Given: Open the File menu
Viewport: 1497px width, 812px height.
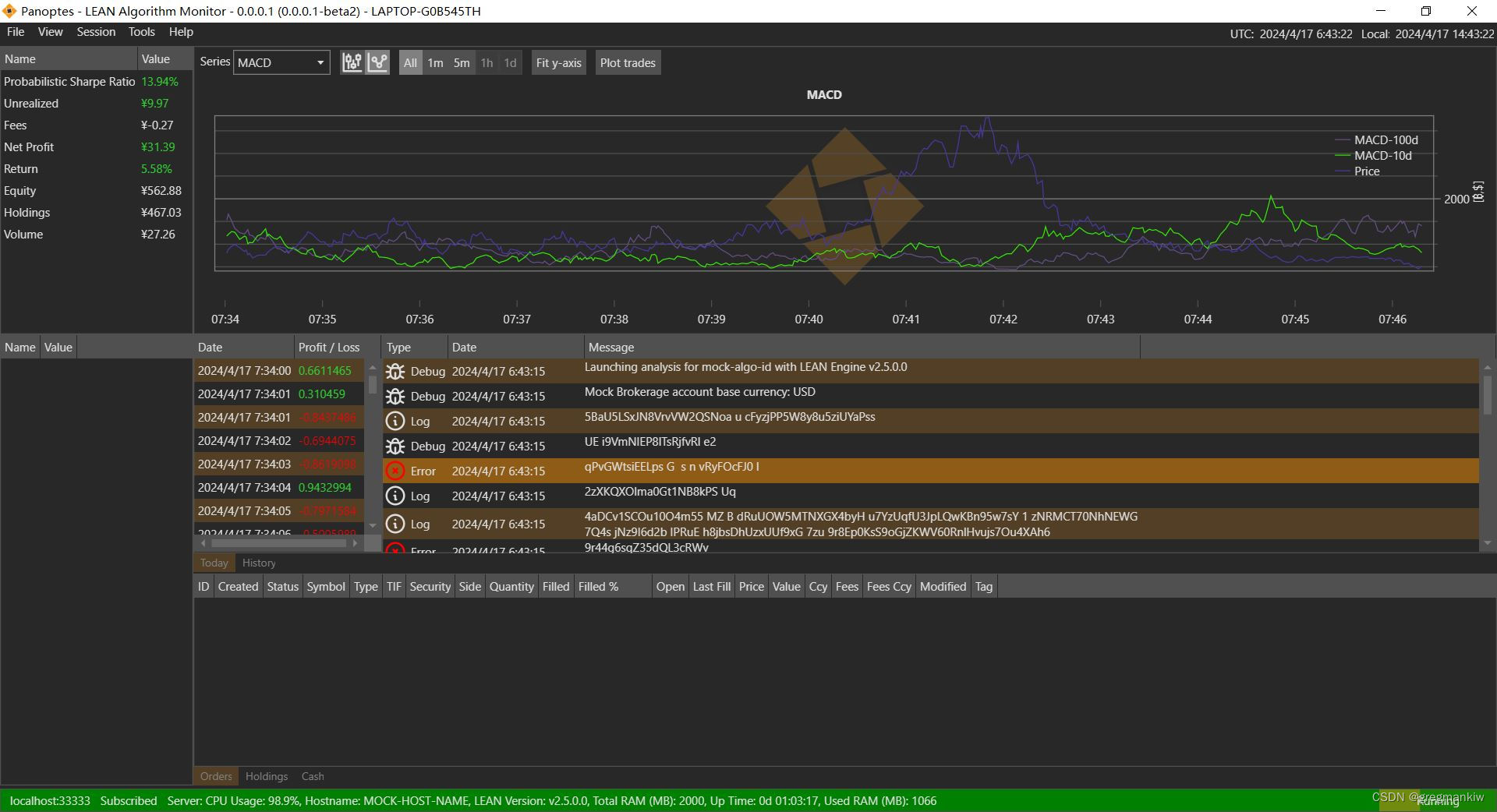Looking at the screenshot, I should 16,32.
